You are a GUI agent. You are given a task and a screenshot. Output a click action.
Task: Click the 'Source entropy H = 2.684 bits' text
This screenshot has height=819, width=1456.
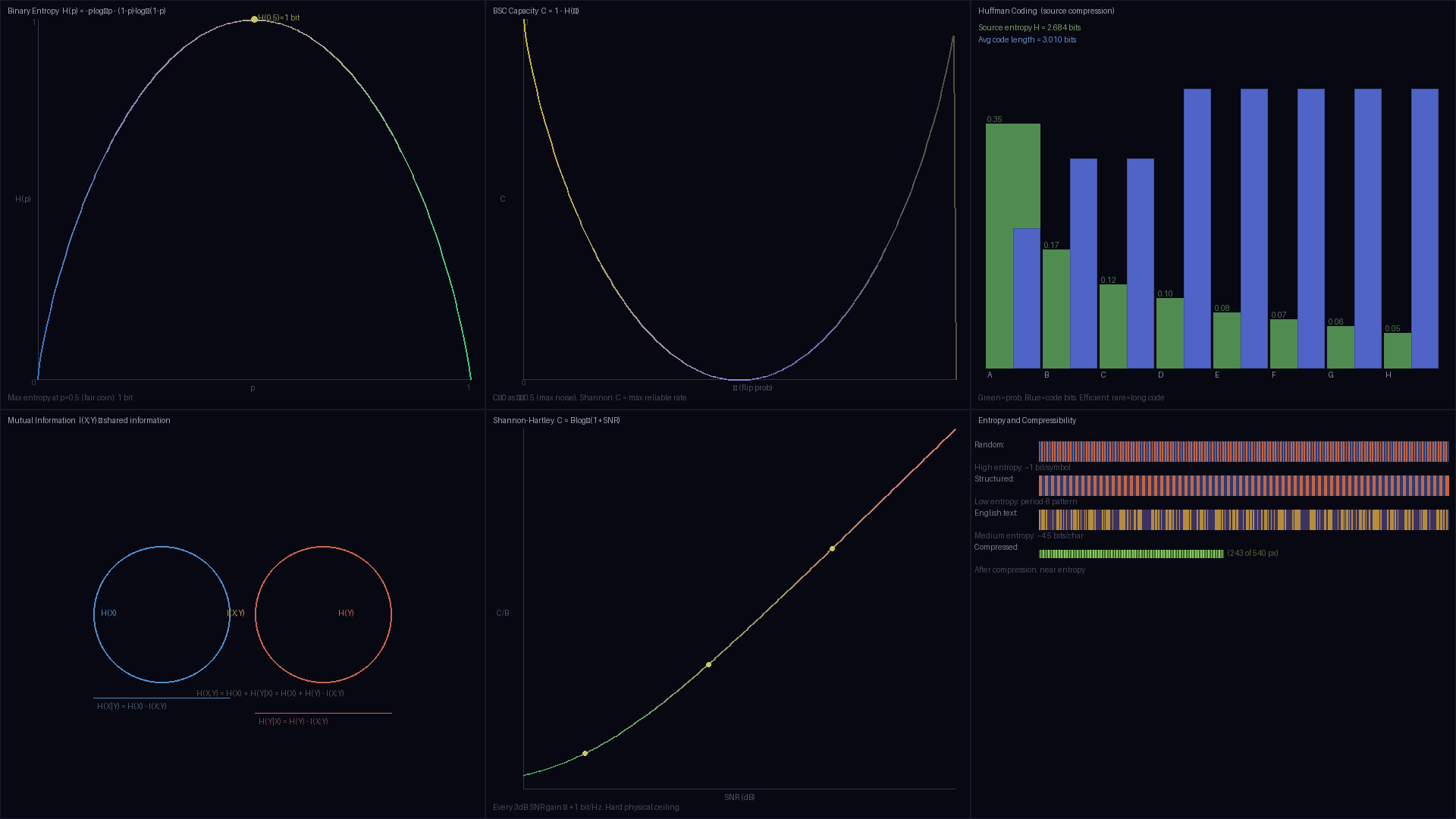pyautogui.click(x=1028, y=27)
